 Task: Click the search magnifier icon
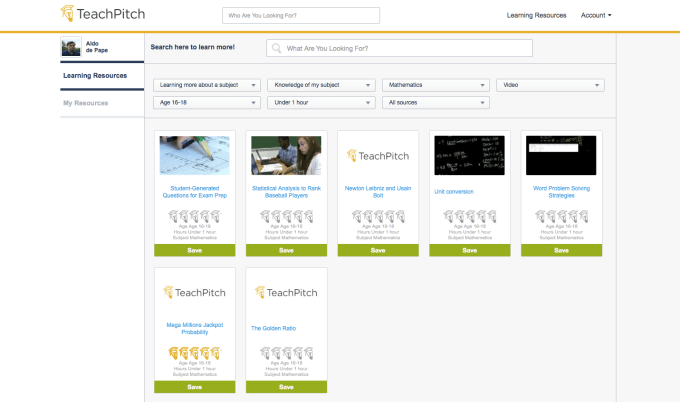pyautogui.click(x=276, y=48)
